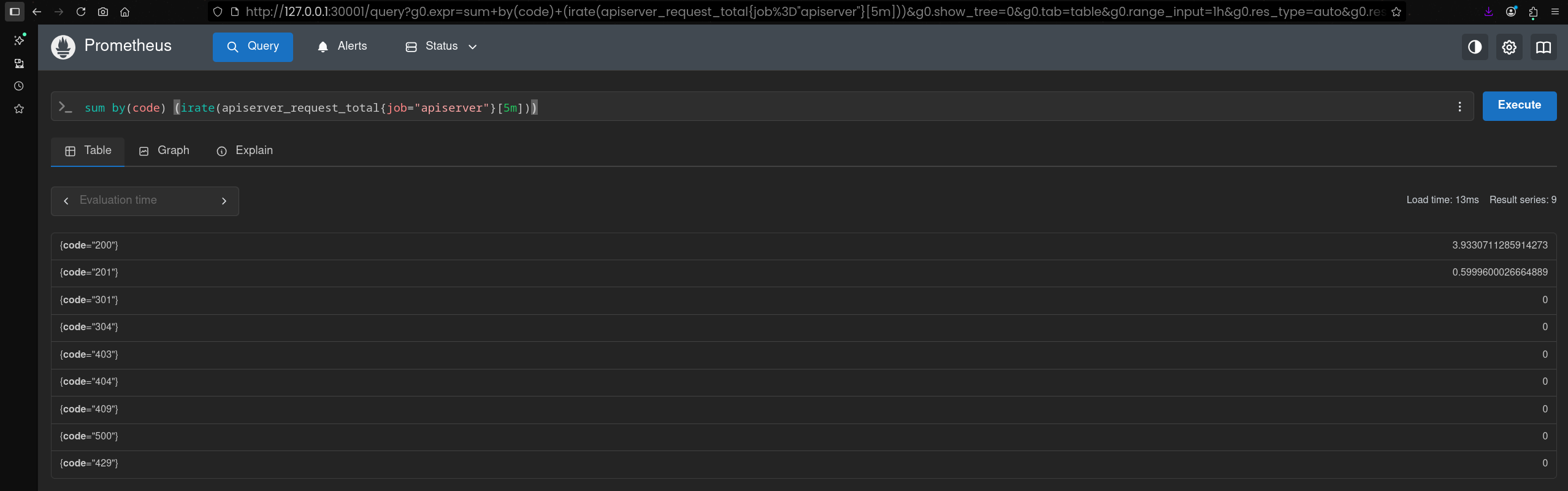Toggle the browser sidebar panel icon

point(15,12)
